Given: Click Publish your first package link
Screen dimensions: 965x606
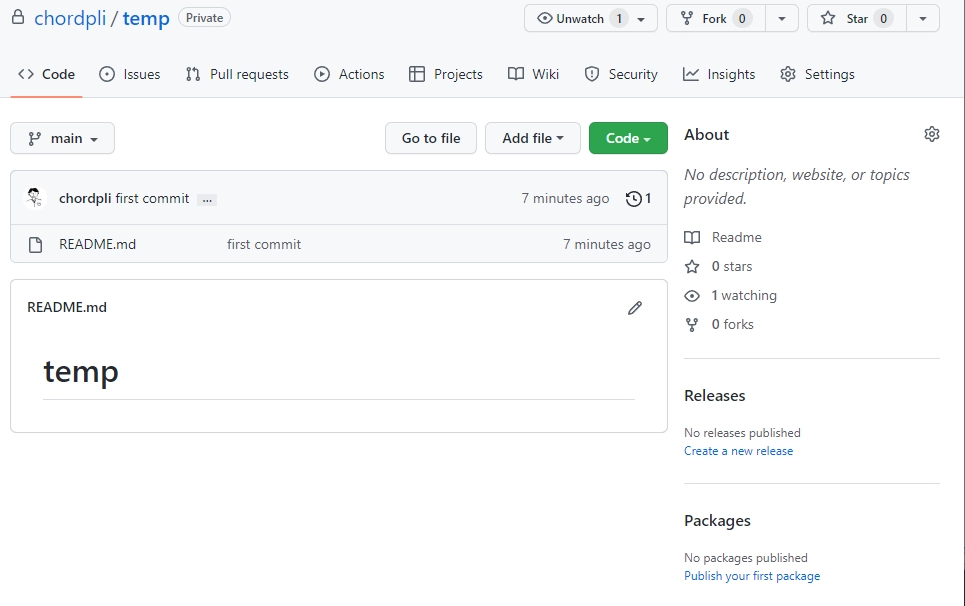Looking at the screenshot, I should (752, 576).
